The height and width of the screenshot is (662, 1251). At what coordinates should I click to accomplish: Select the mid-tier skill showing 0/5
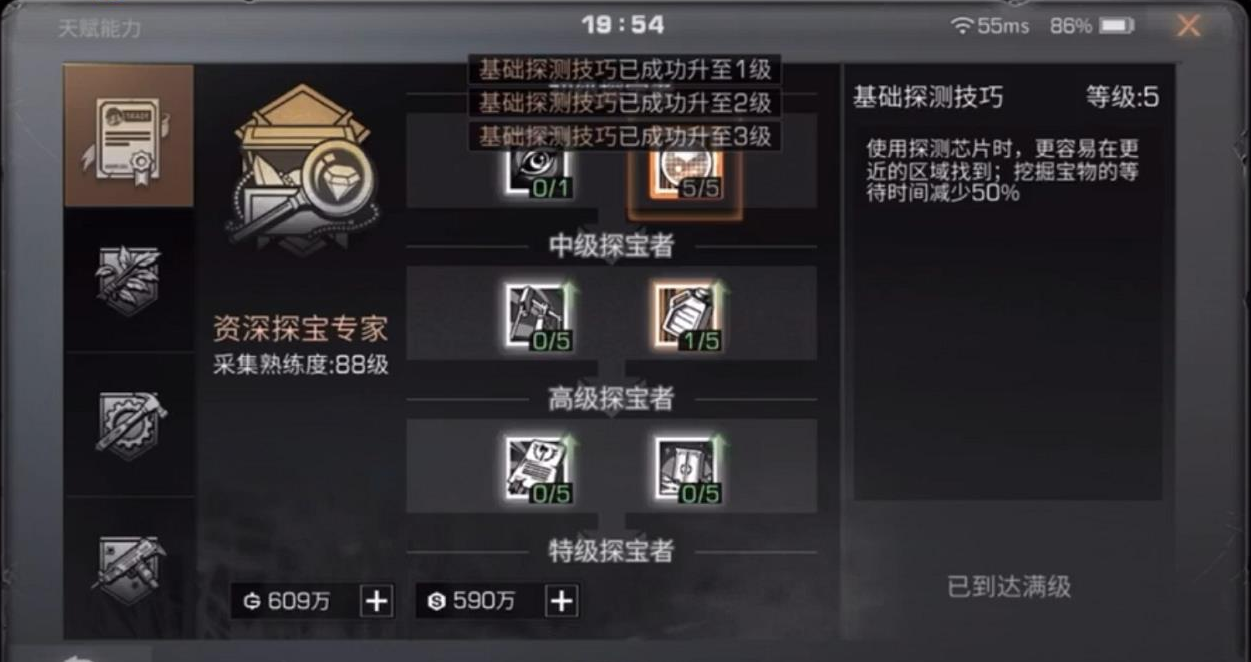tap(537, 317)
